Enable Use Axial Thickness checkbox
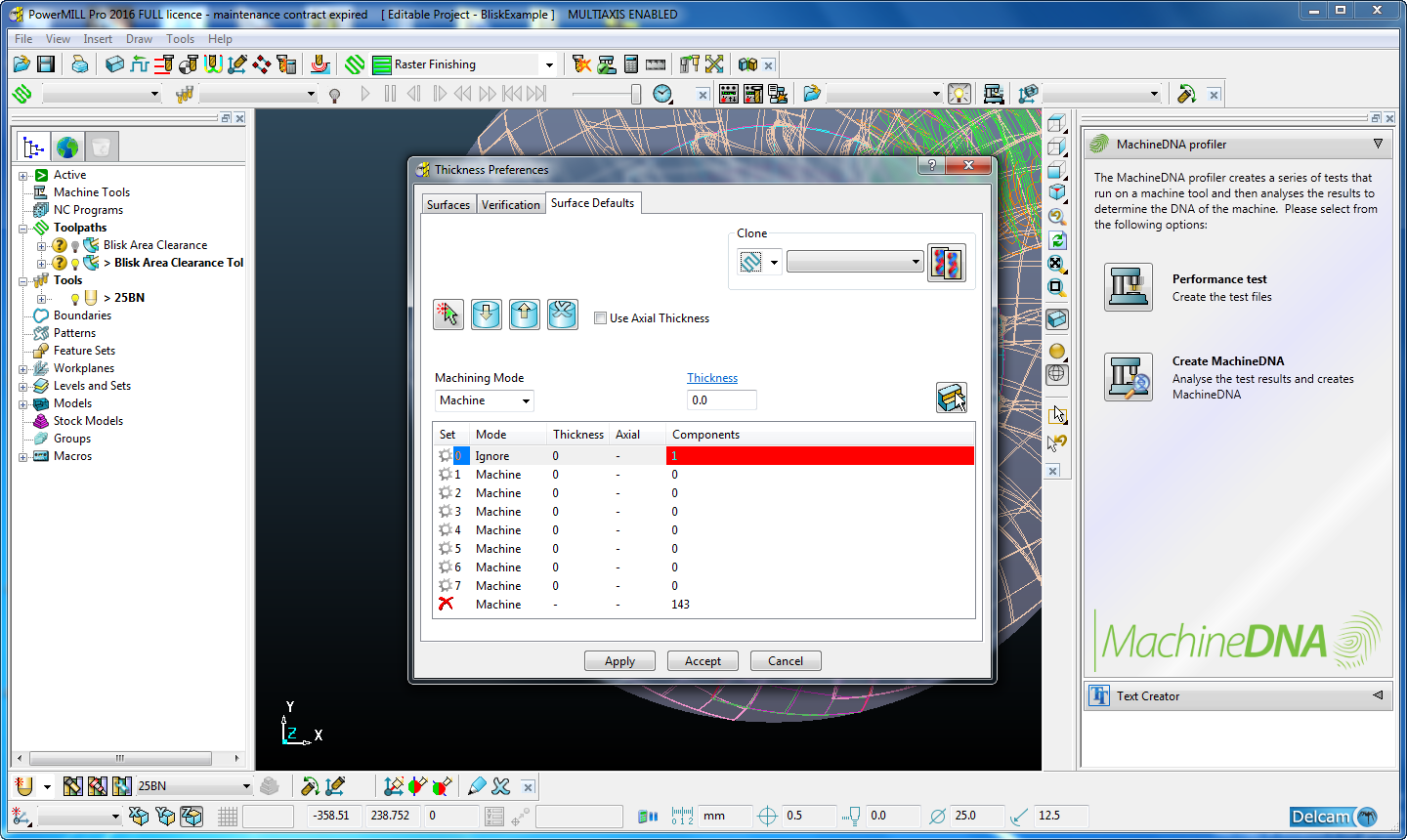1407x840 pixels. (x=601, y=317)
